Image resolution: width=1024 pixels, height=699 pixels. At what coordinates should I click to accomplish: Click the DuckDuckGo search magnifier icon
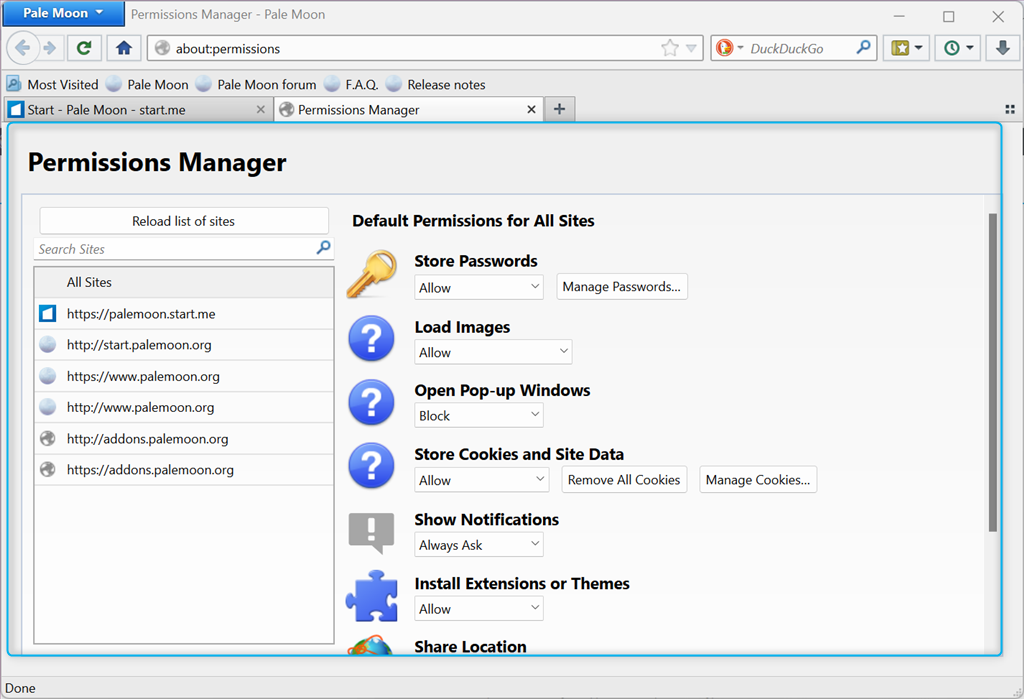coord(863,48)
